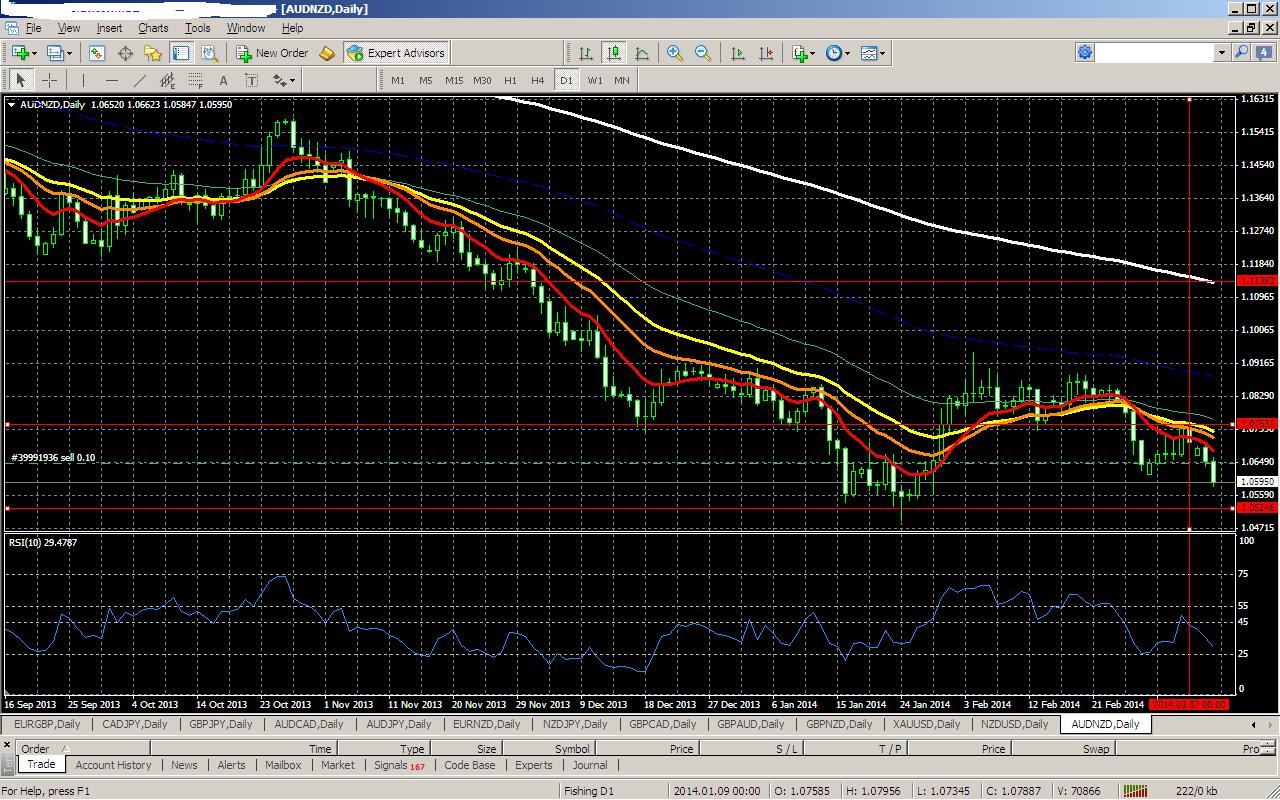Select the Fibonacci Retracement tool
This screenshot has height=800, width=1280.
(196, 80)
